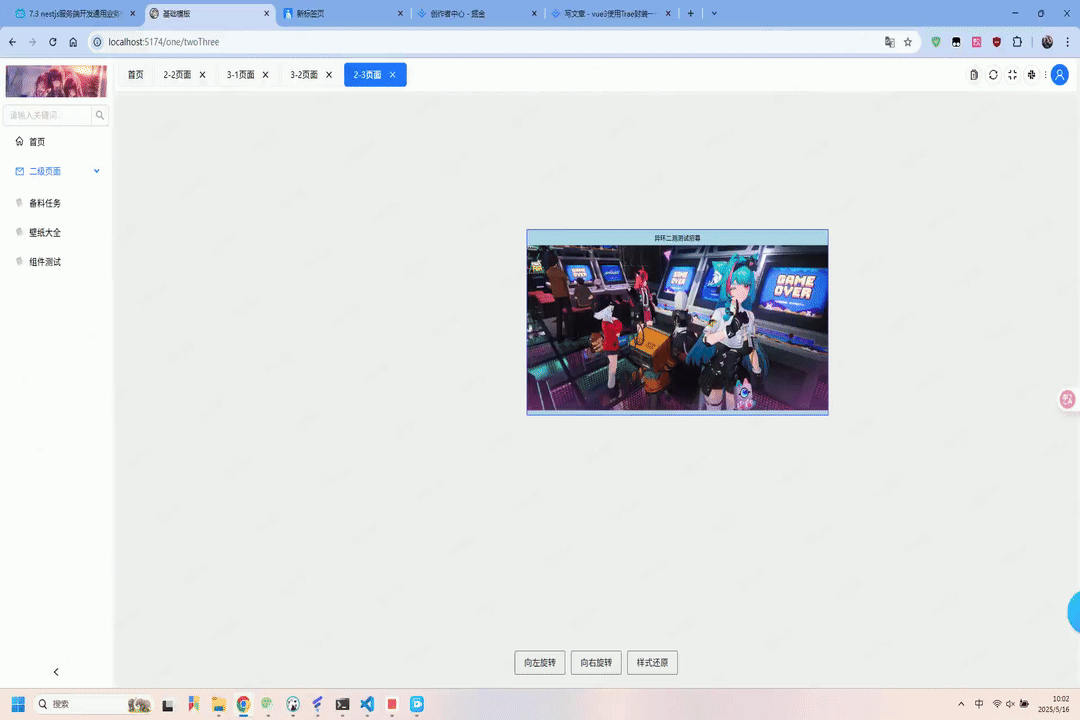
Task: Open the terminal icon in the taskbar
Action: (x=342, y=704)
